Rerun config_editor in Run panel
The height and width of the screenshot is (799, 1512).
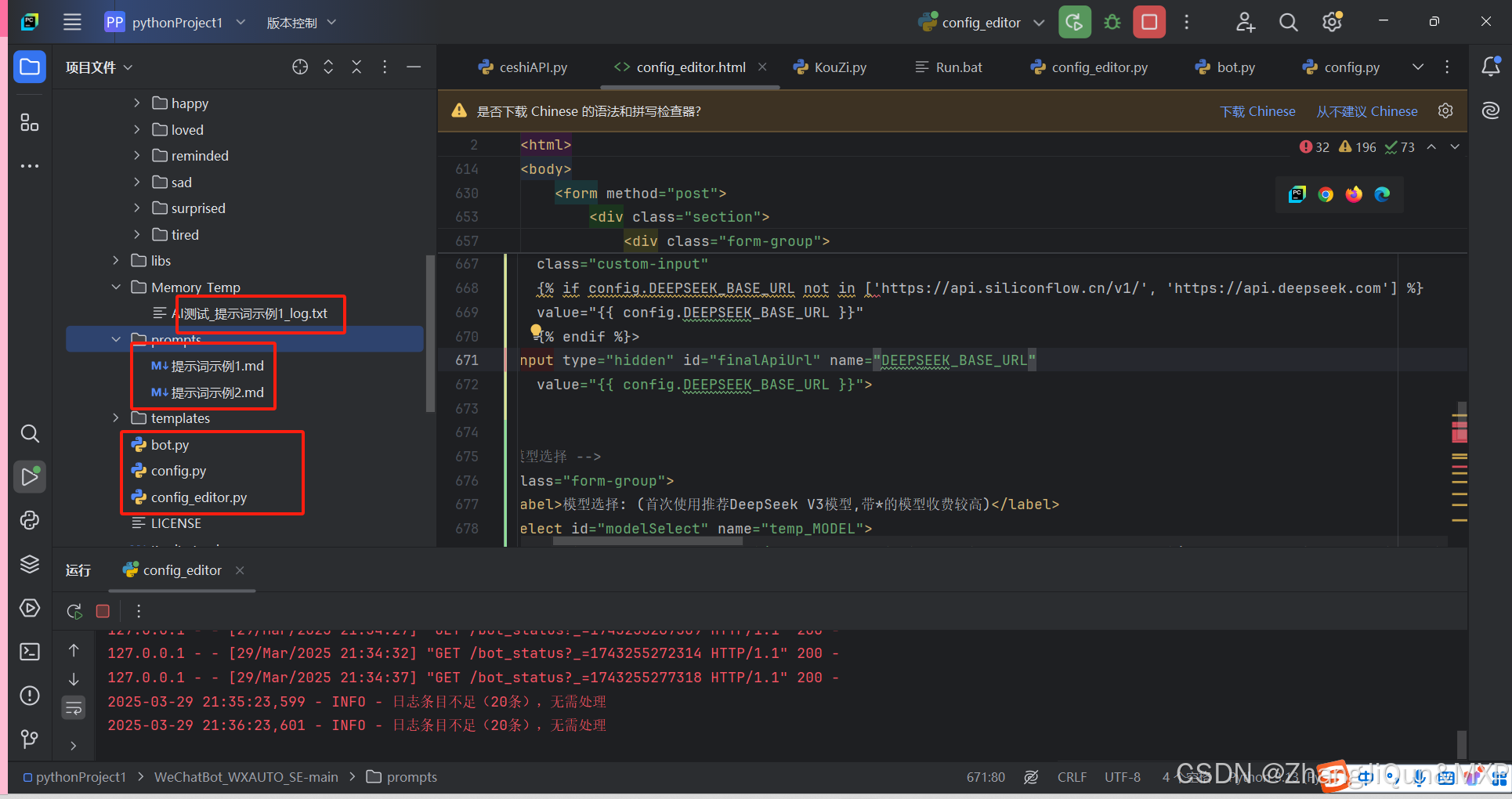(x=74, y=611)
